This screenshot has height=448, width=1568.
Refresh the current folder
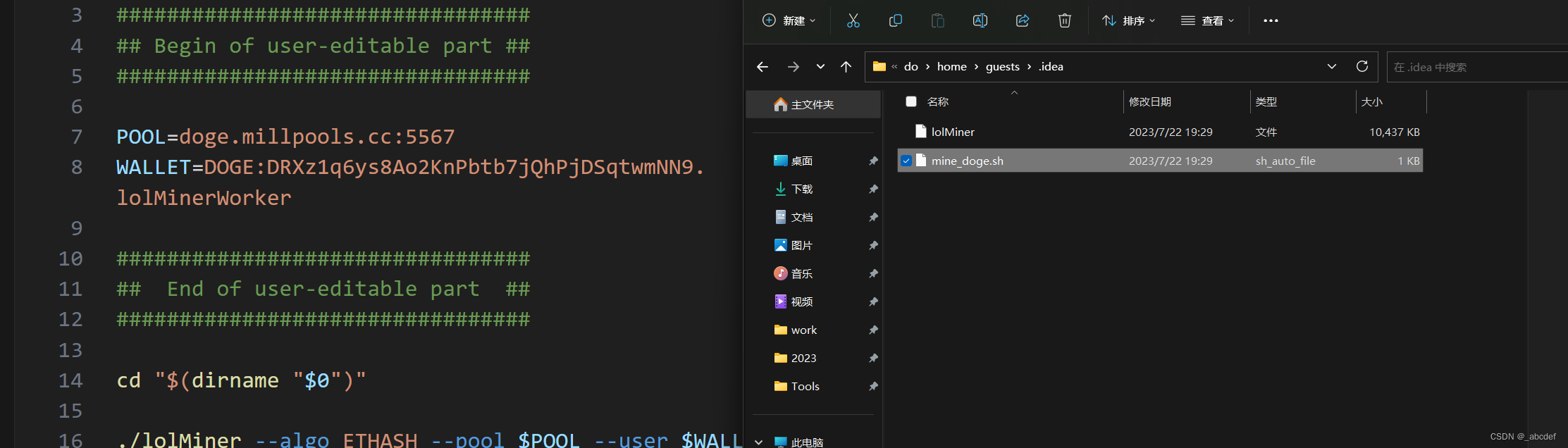[1362, 66]
